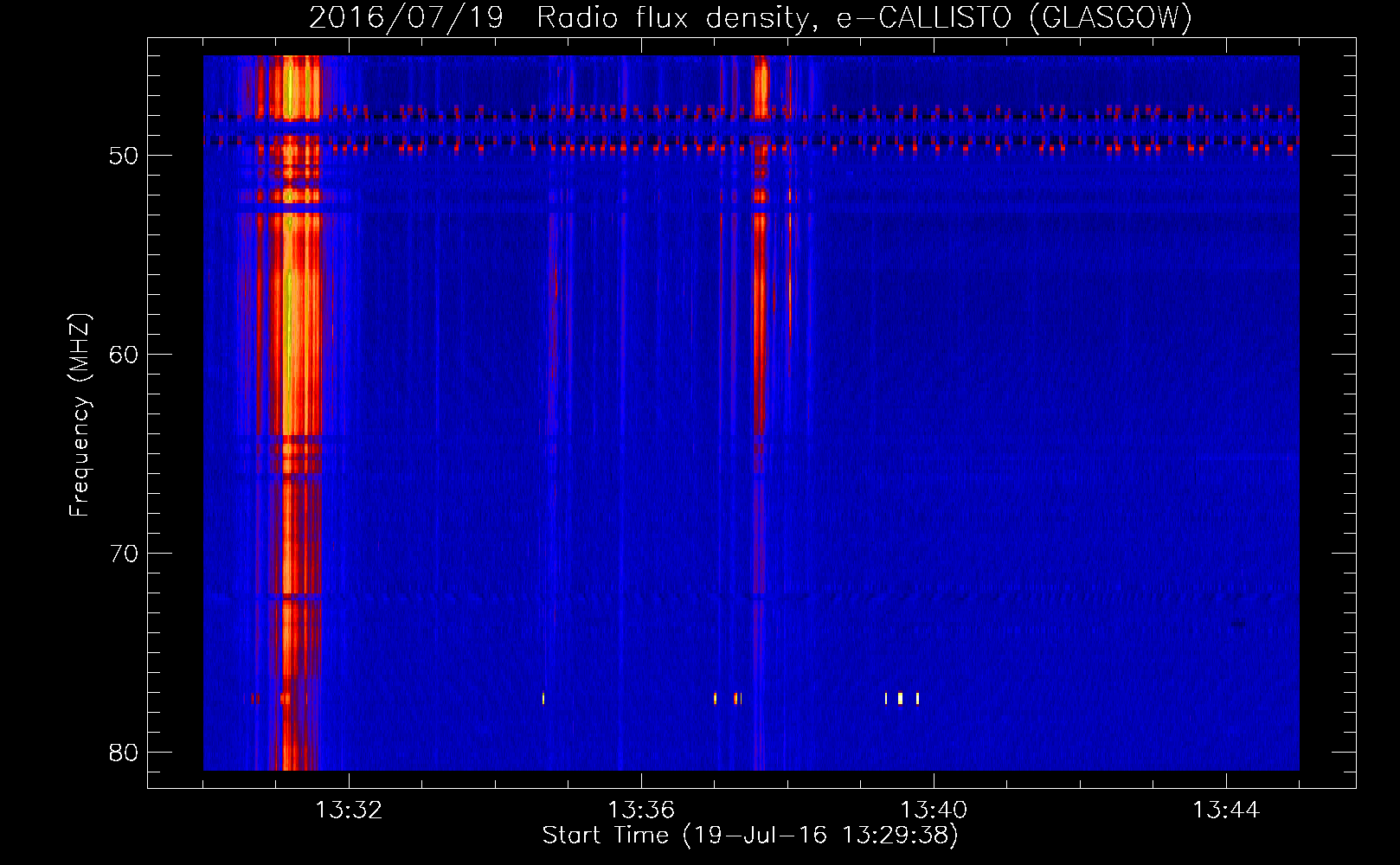The image size is (1400, 865).
Task: Select the 50 MHz frequency tick label
Action: tap(124, 157)
